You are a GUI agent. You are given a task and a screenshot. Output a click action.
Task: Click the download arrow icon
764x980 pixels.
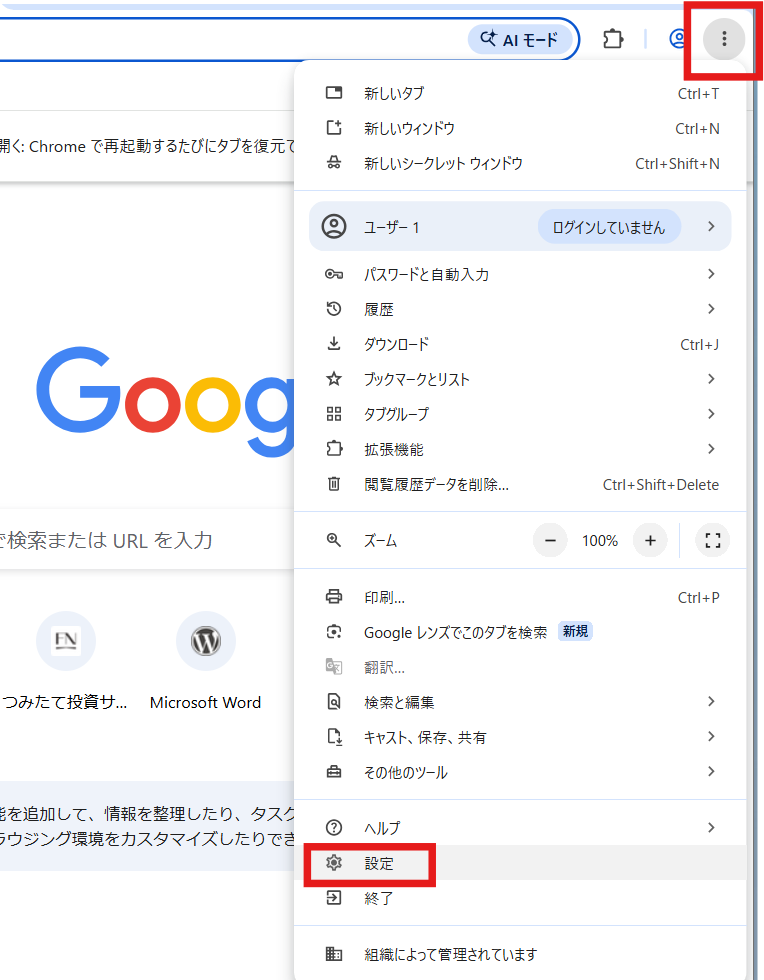pyautogui.click(x=334, y=343)
